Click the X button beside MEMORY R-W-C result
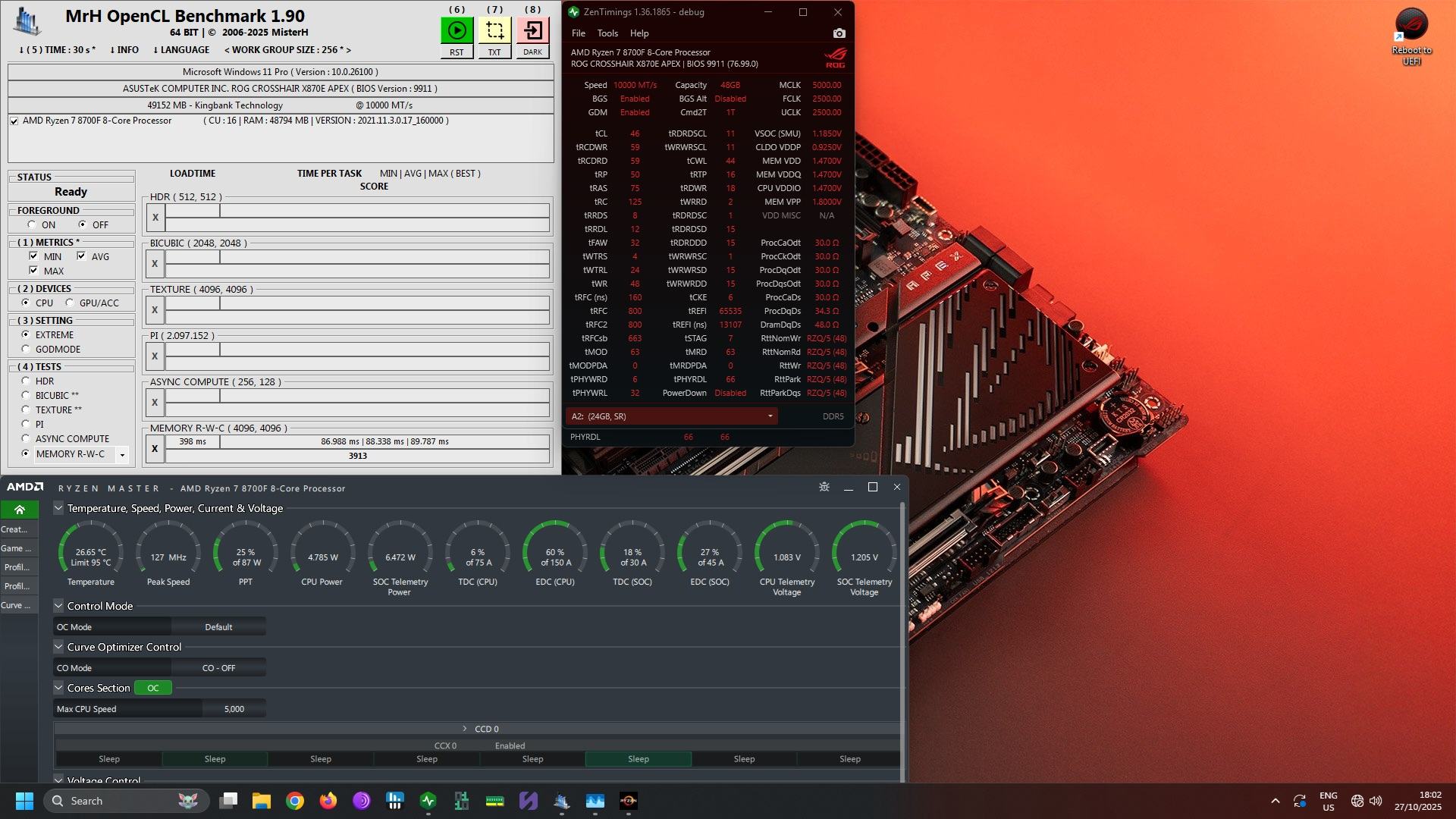Screen dimensions: 1456x819 click(155, 448)
